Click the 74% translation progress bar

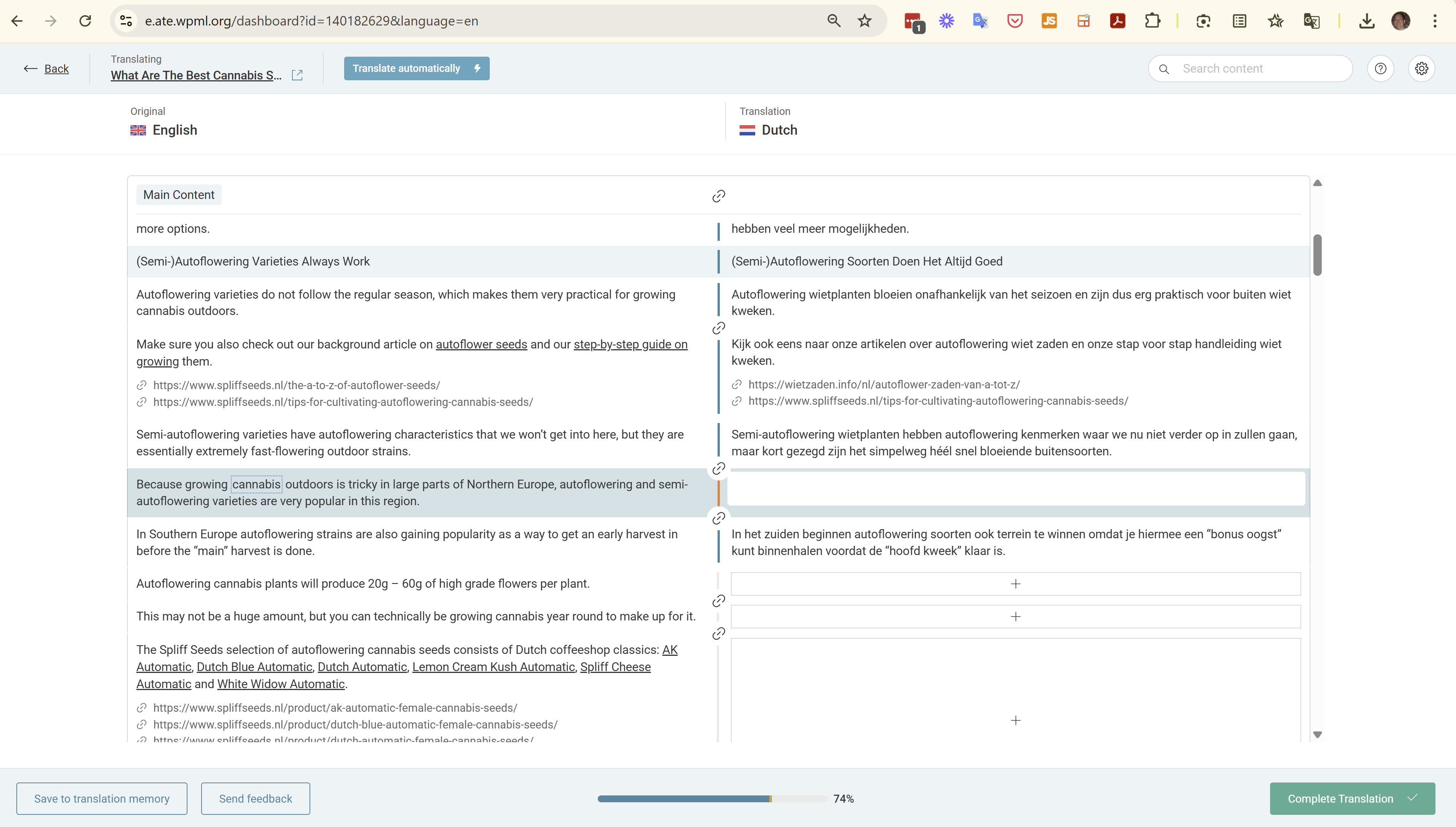712,798
